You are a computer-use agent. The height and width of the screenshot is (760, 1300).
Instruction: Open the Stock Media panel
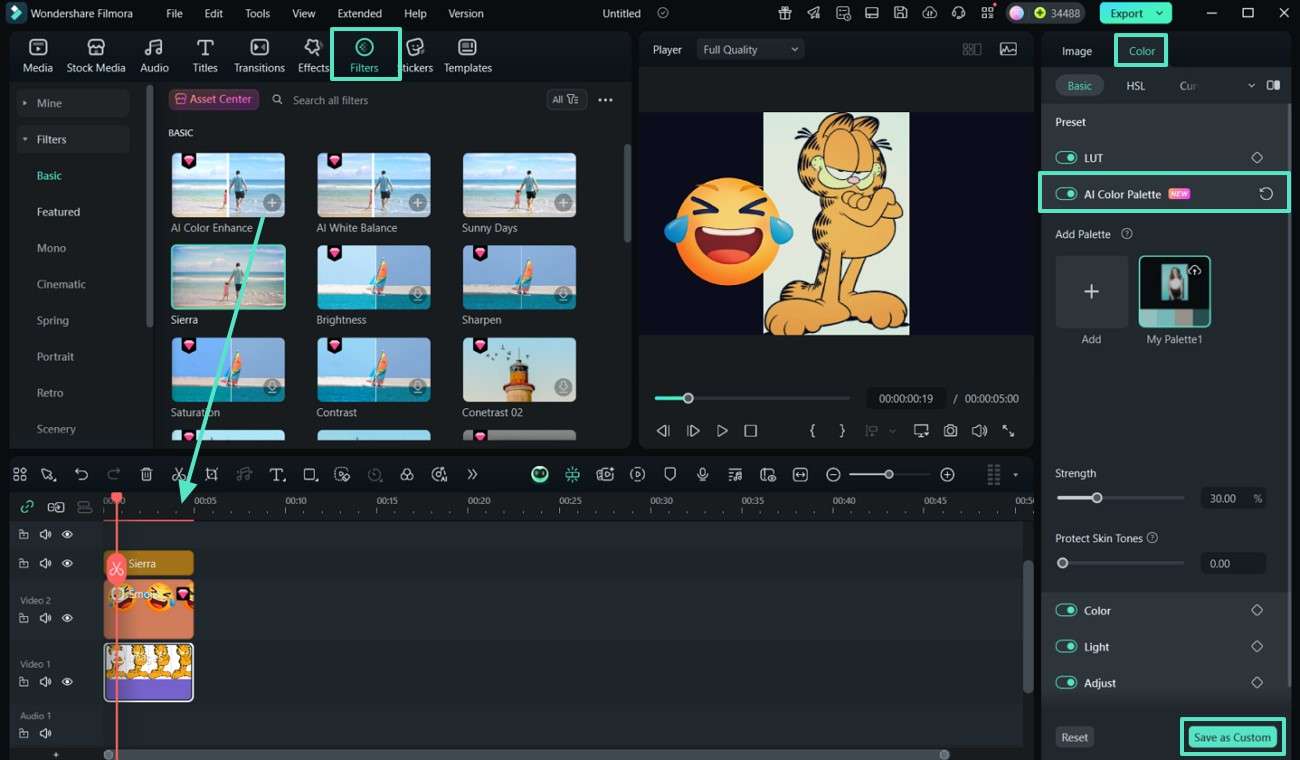(x=96, y=56)
